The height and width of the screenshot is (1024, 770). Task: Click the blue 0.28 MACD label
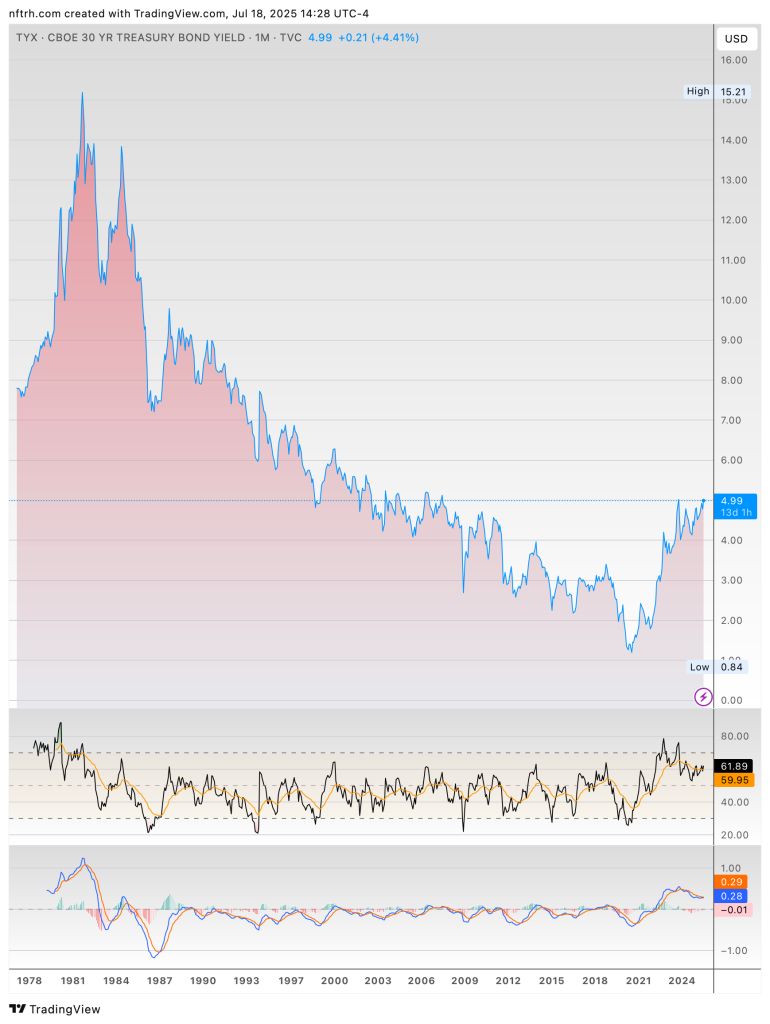click(731, 896)
